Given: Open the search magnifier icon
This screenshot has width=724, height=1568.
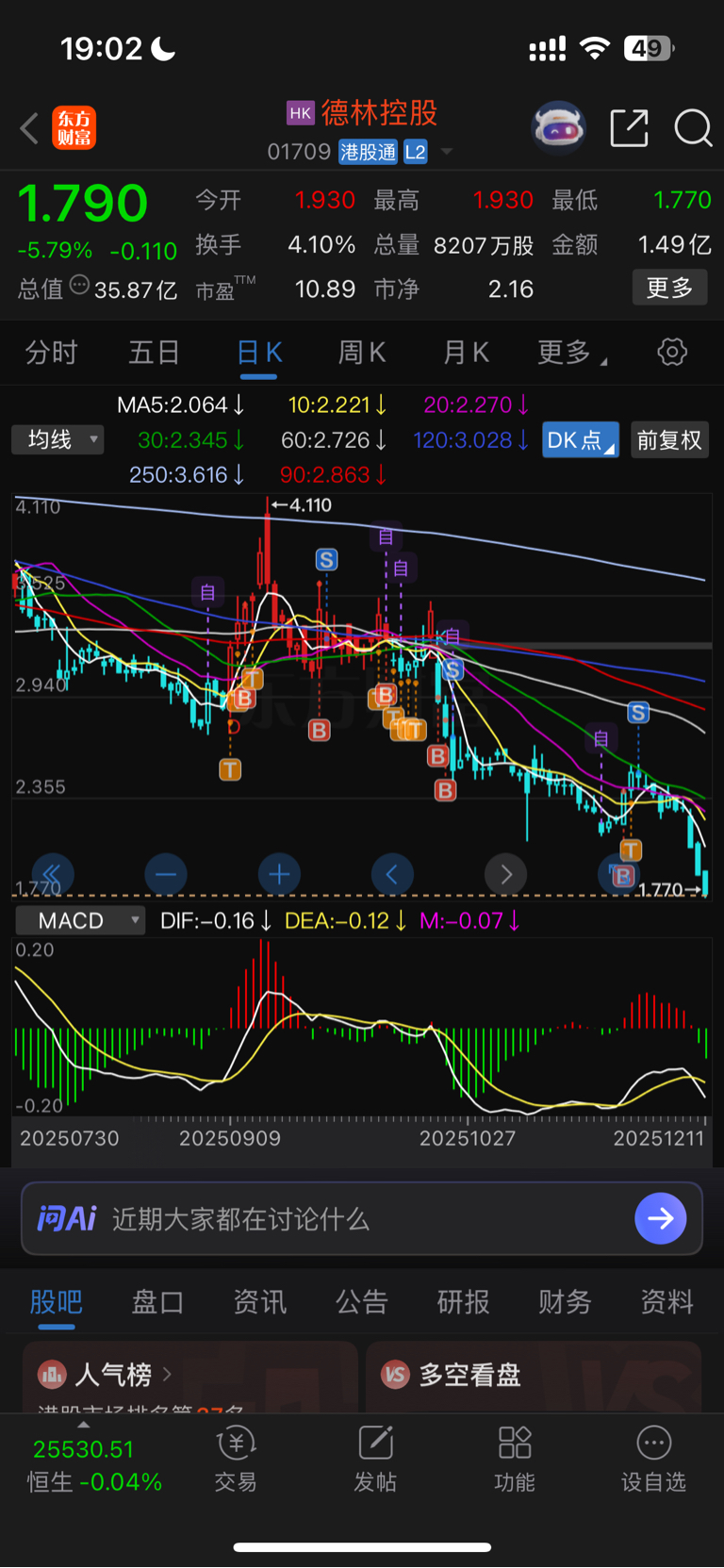Looking at the screenshot, I should pos(693,127).
